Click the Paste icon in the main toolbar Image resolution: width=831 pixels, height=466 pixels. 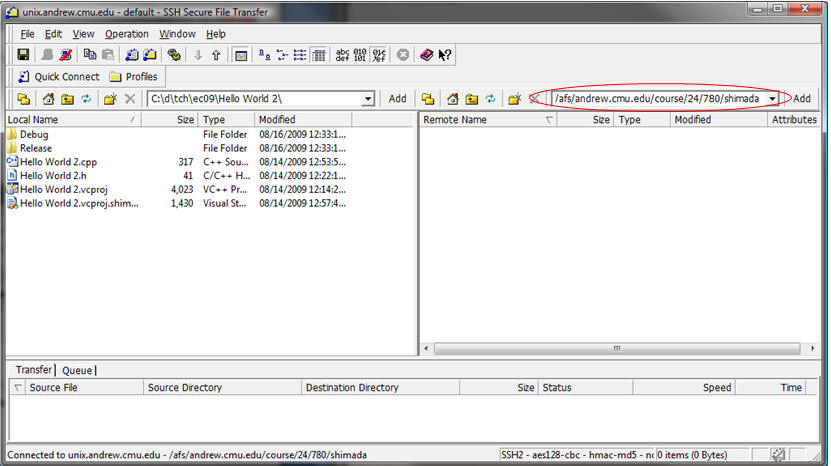(108, 55)
